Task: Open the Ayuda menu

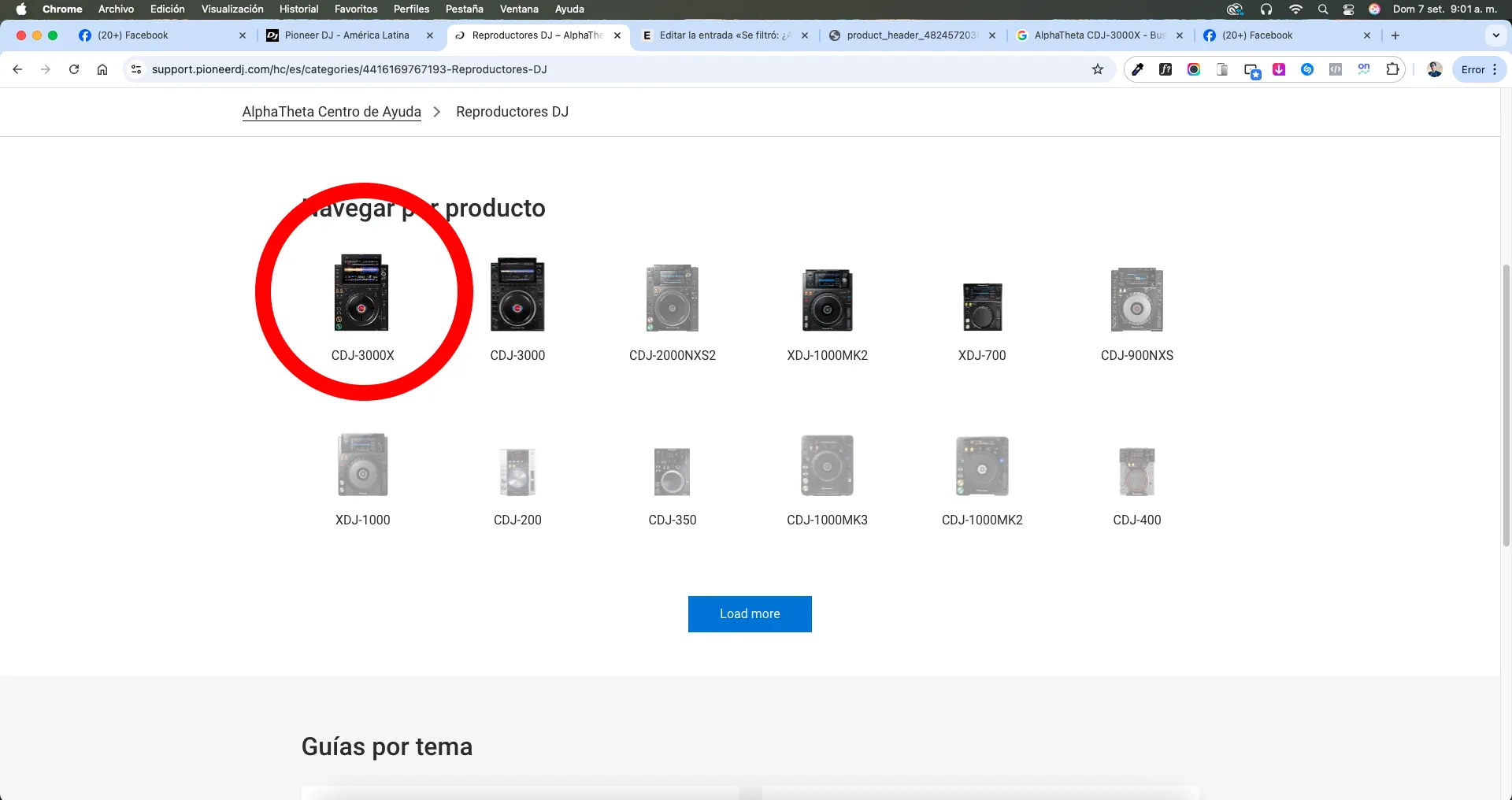Action: point(569,9)
